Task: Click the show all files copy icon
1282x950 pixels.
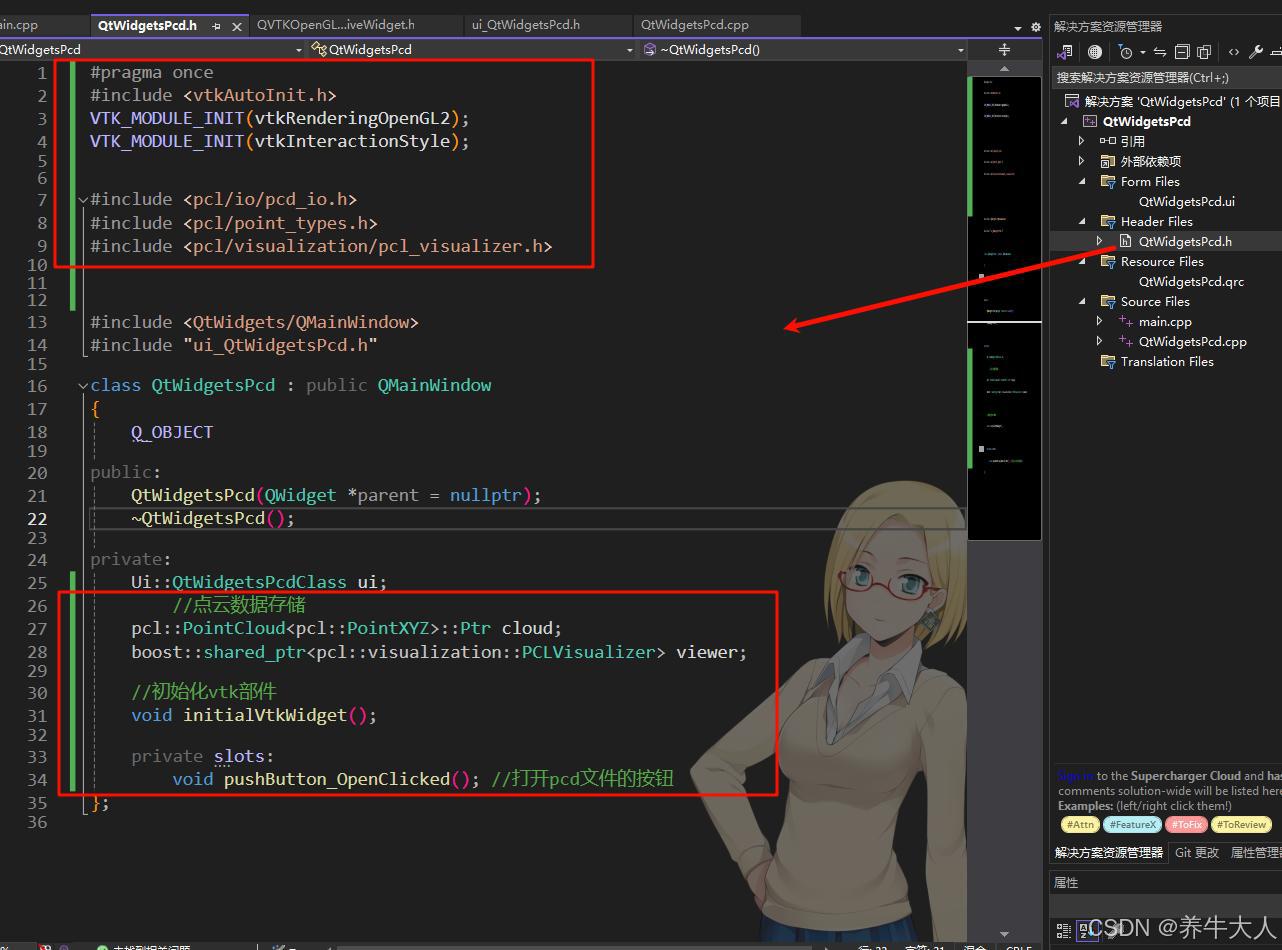Action: (1204, 52)
